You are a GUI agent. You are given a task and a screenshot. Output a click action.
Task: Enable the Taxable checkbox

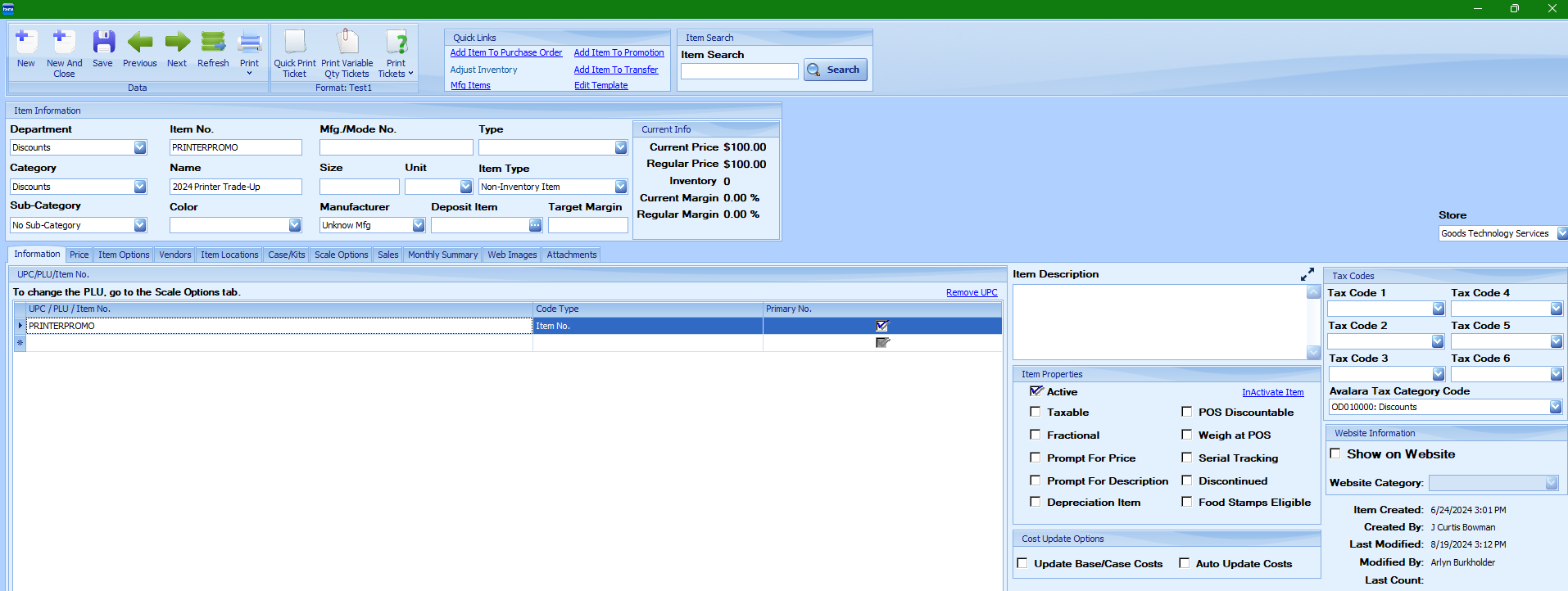[x=1036, y=412]
